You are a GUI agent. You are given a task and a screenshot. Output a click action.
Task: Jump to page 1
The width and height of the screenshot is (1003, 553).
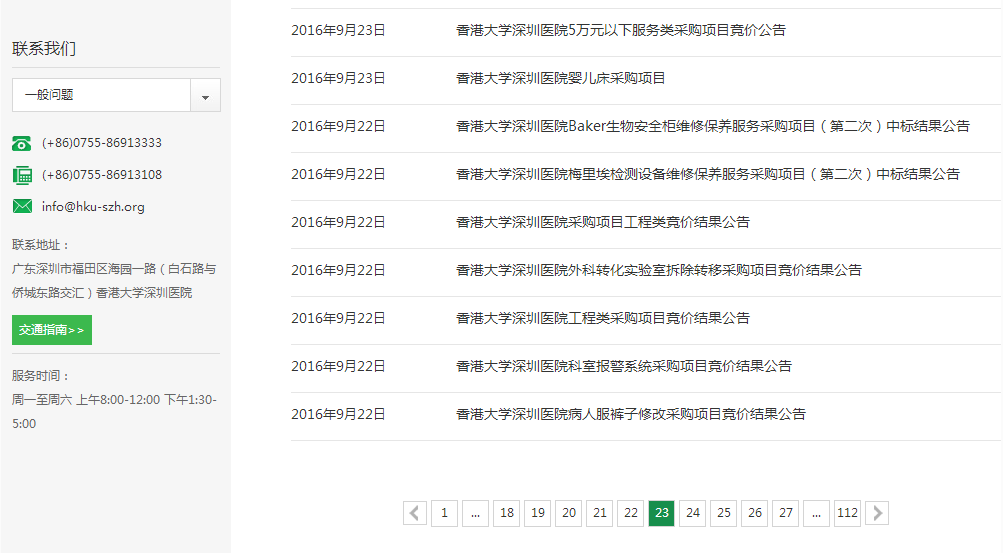(445, 513)
